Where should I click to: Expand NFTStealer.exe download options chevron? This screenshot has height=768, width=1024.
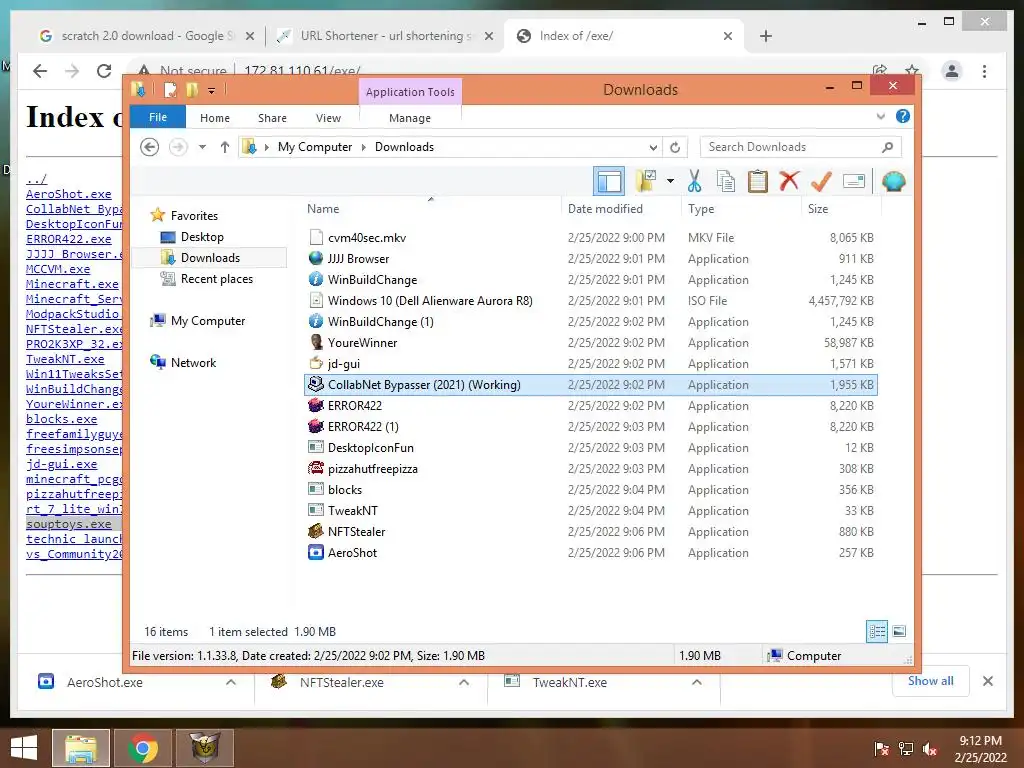464,682
